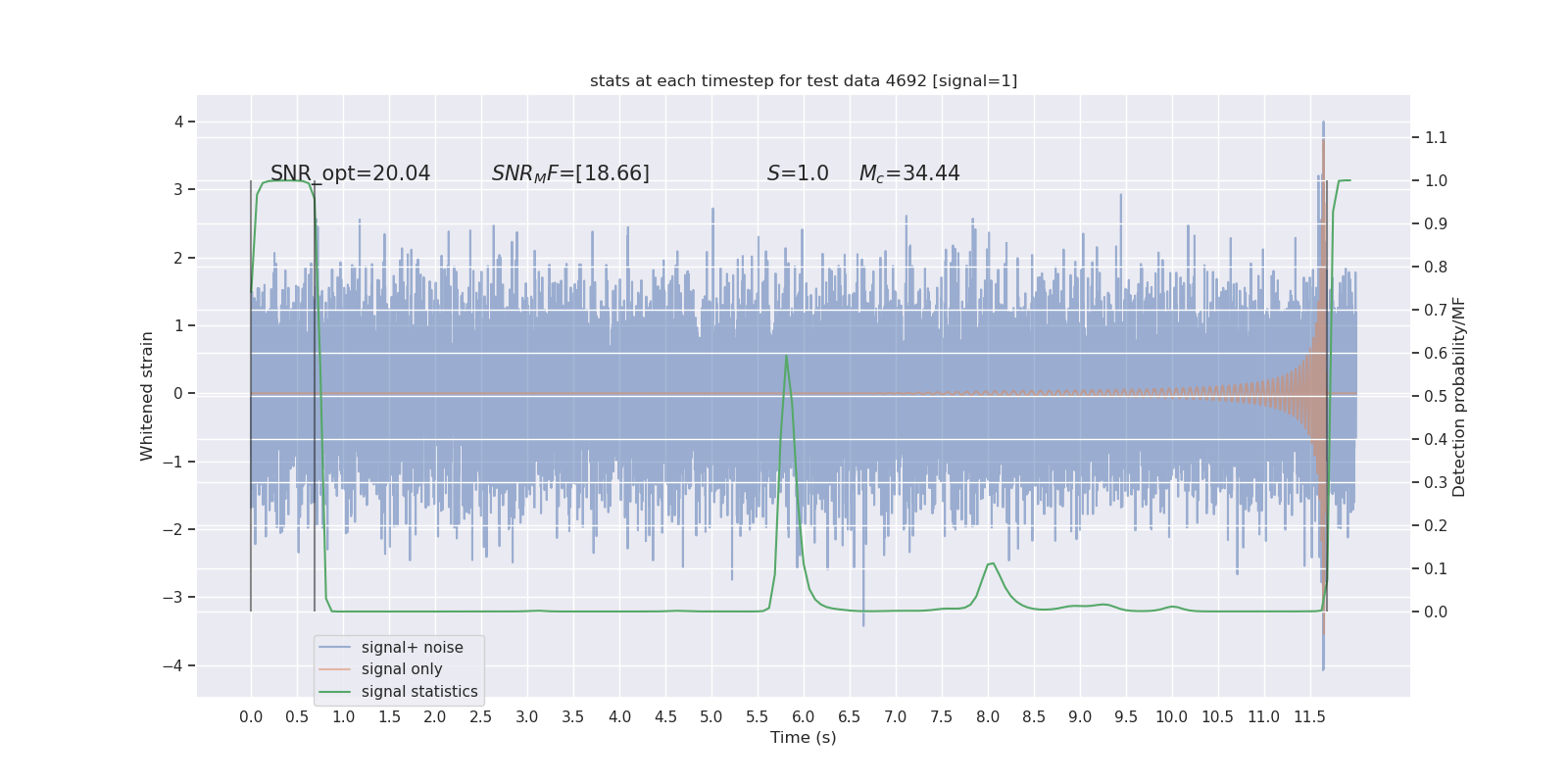This screenshot has height=784, width=1568.
Task: Select the SNR_opt=20.04 annotation
Action: (350, 173)
